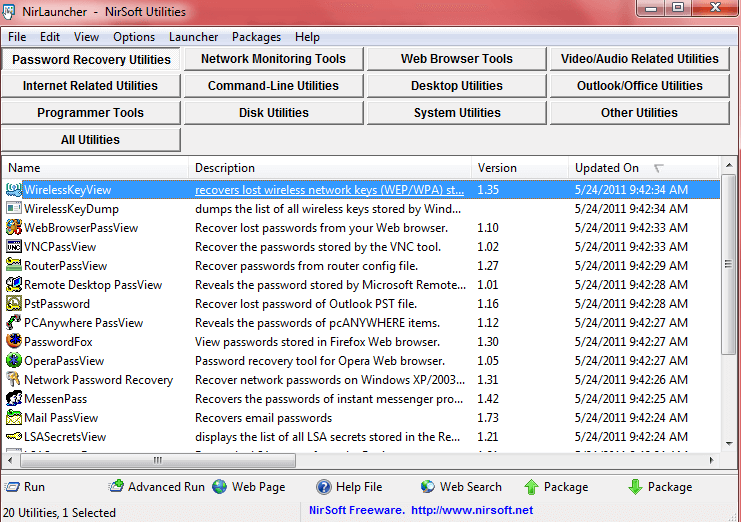Viewport: 741px width, 522px height.
Task: Click the Mail PassView row icon
Action: 14,417
